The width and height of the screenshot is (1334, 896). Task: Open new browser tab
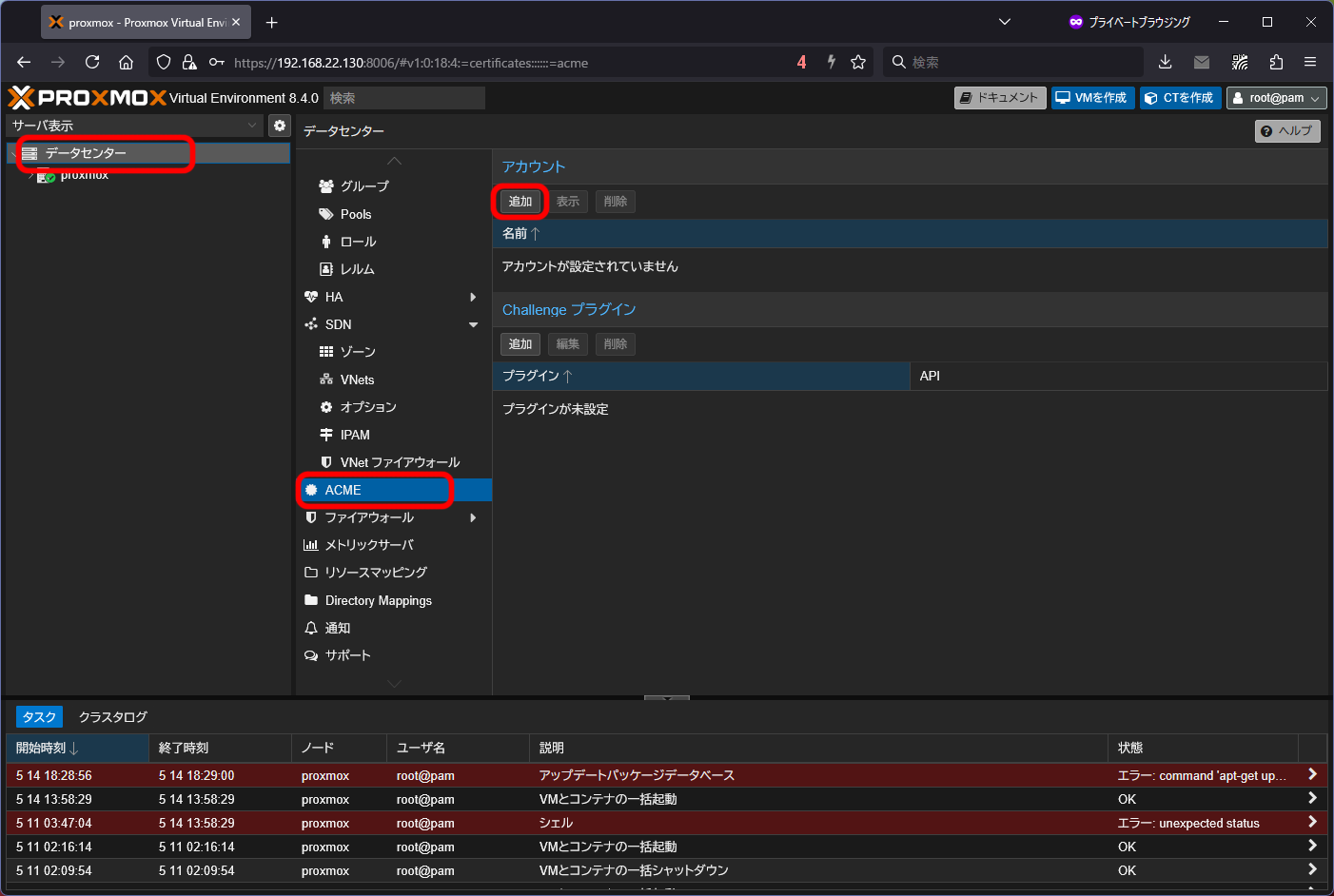[x=272, y=22]
